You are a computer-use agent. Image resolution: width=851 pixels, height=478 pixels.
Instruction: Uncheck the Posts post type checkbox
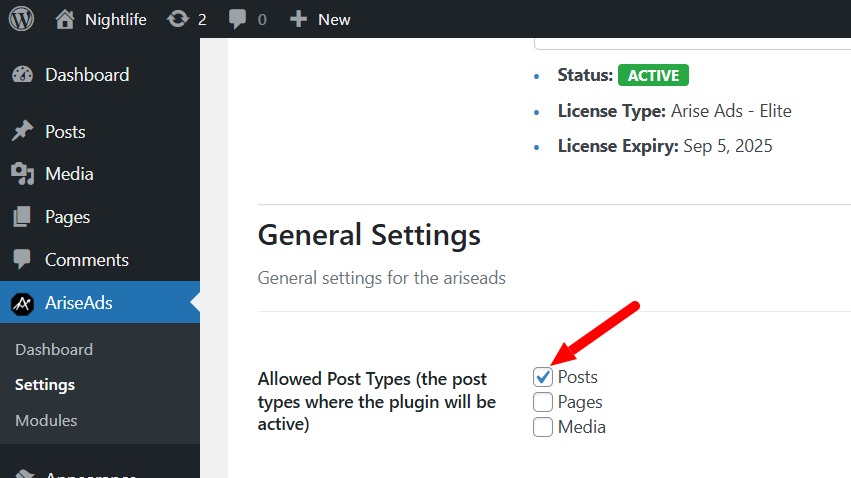[x=543, y=377]
